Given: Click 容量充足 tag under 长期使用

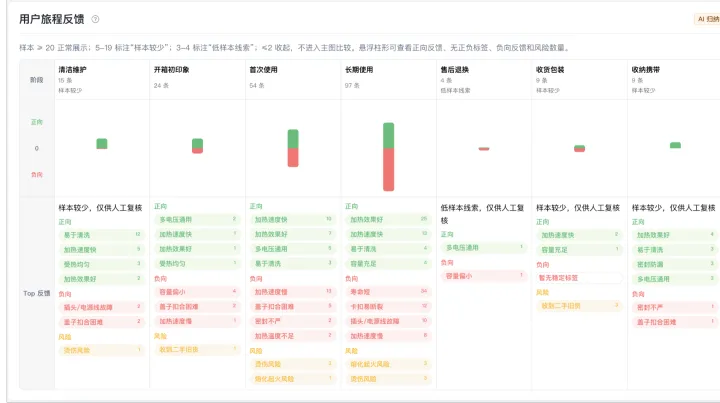Looking at the screenshot, I should pyautogui.click(x=388, y=263).
